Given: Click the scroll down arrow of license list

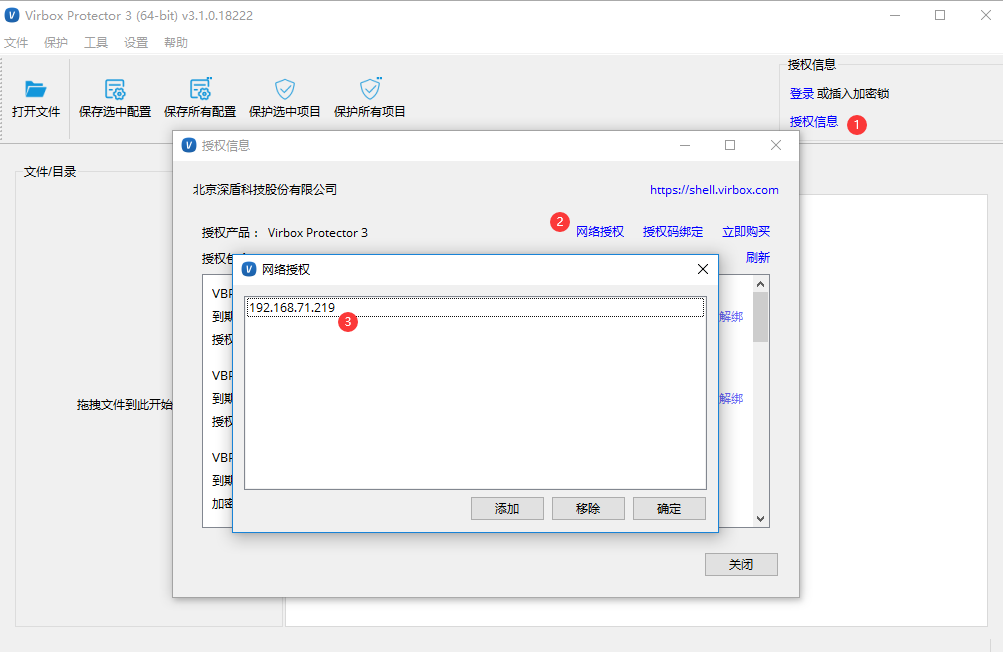Looking at the screenshot, I should [x=761, y=519].
